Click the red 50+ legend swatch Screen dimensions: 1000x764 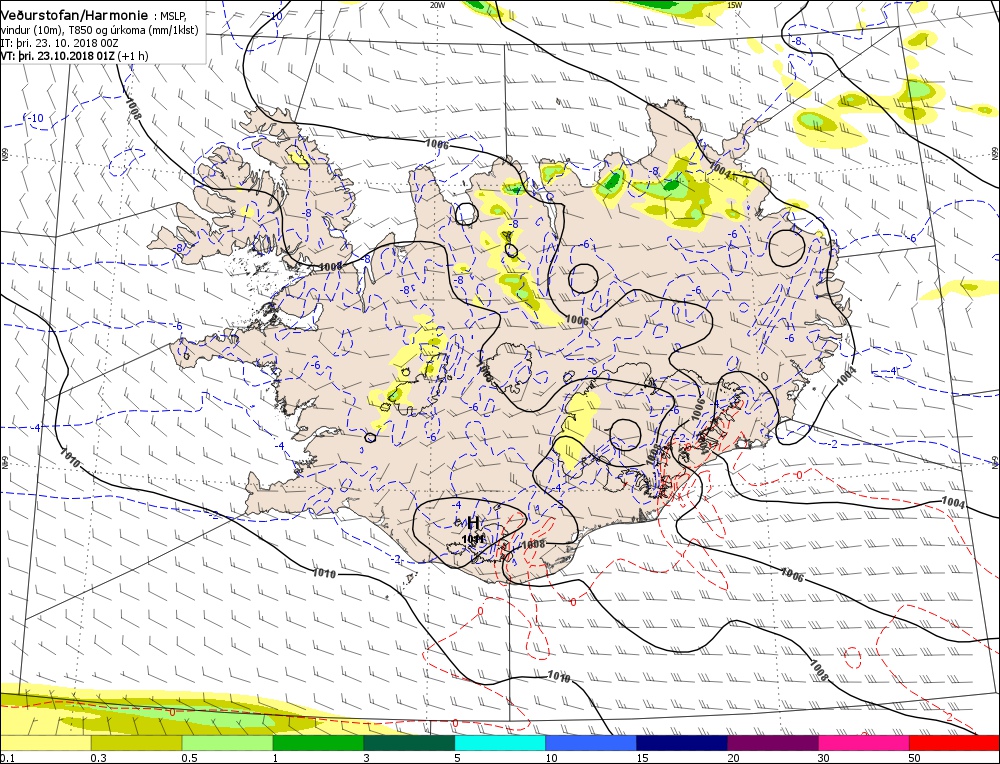click(x=954, y=743)
